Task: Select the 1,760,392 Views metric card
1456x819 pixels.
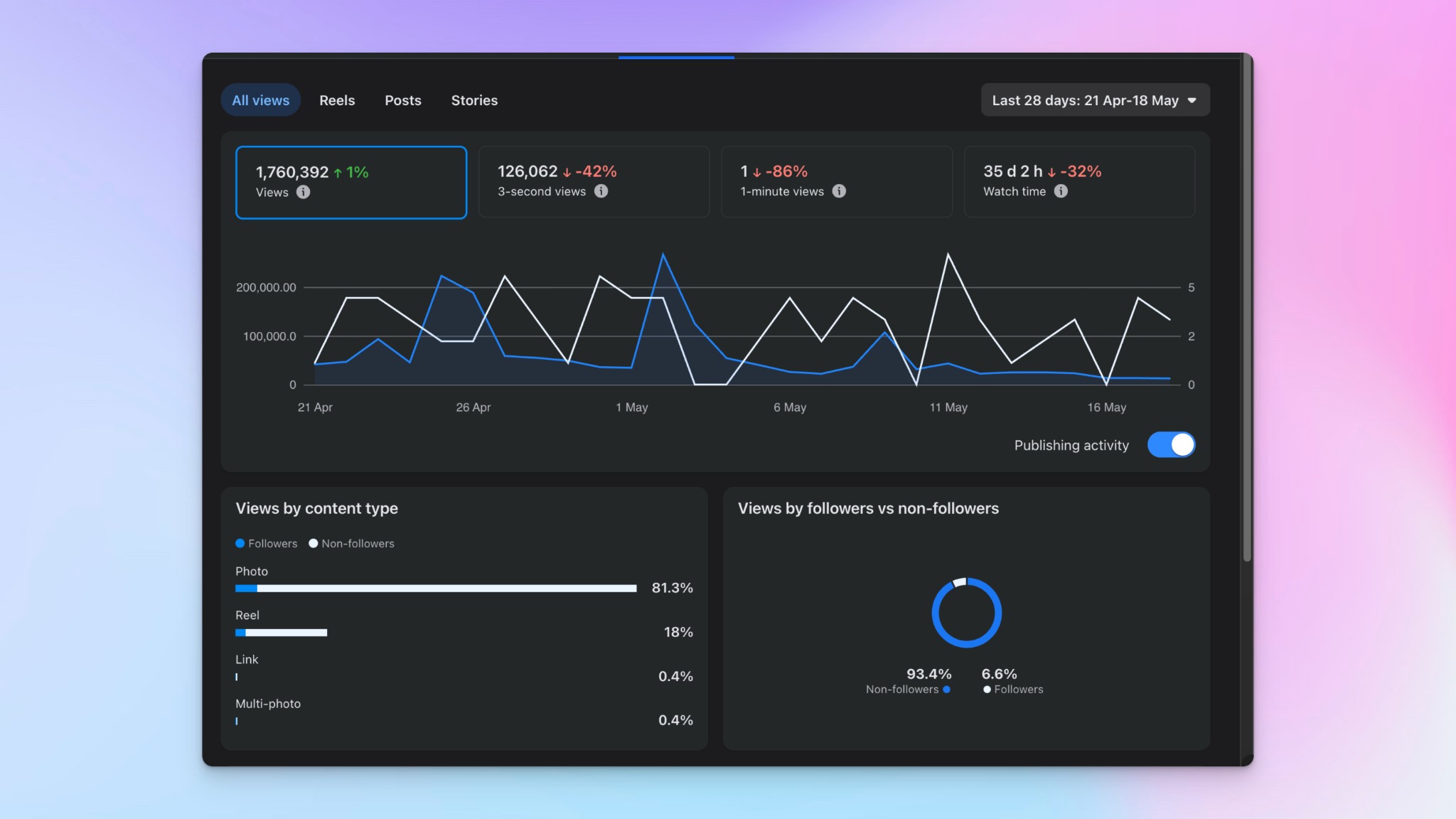Action: click(x=351, y=183)
